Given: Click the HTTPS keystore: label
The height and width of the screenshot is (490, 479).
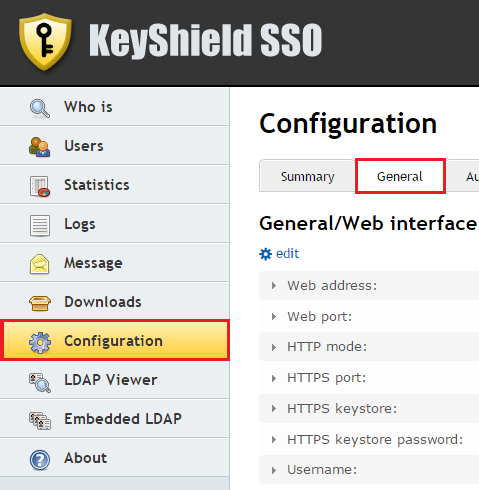Looking at the screenshot, I should click(342, 409).
